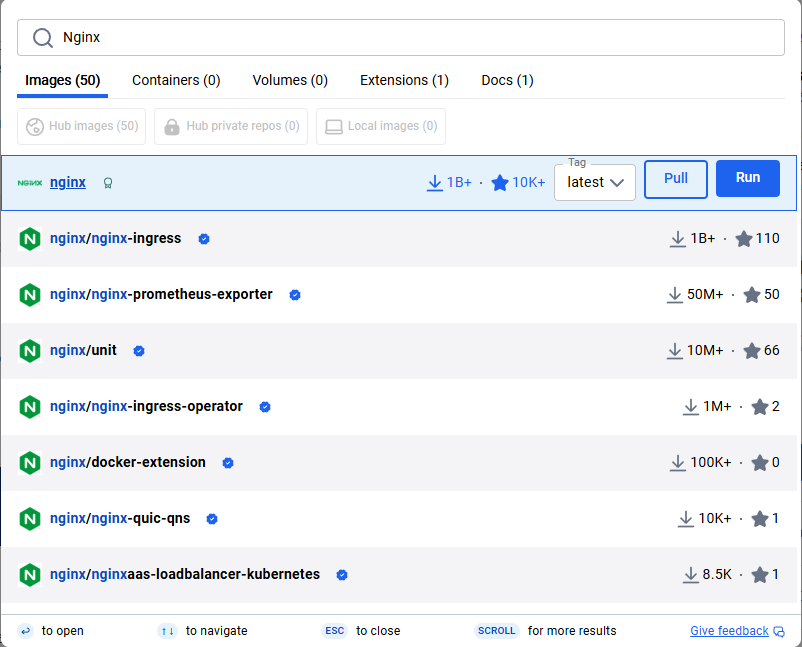Toggle the Hub images (50) filter

82,127
